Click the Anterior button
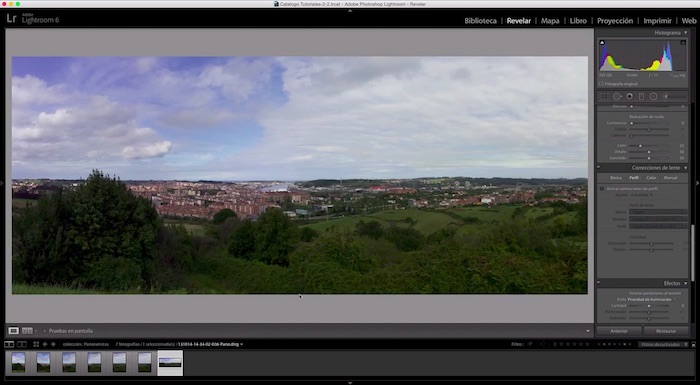The width and height of the screenshot is (700, 385). point(619,331)
